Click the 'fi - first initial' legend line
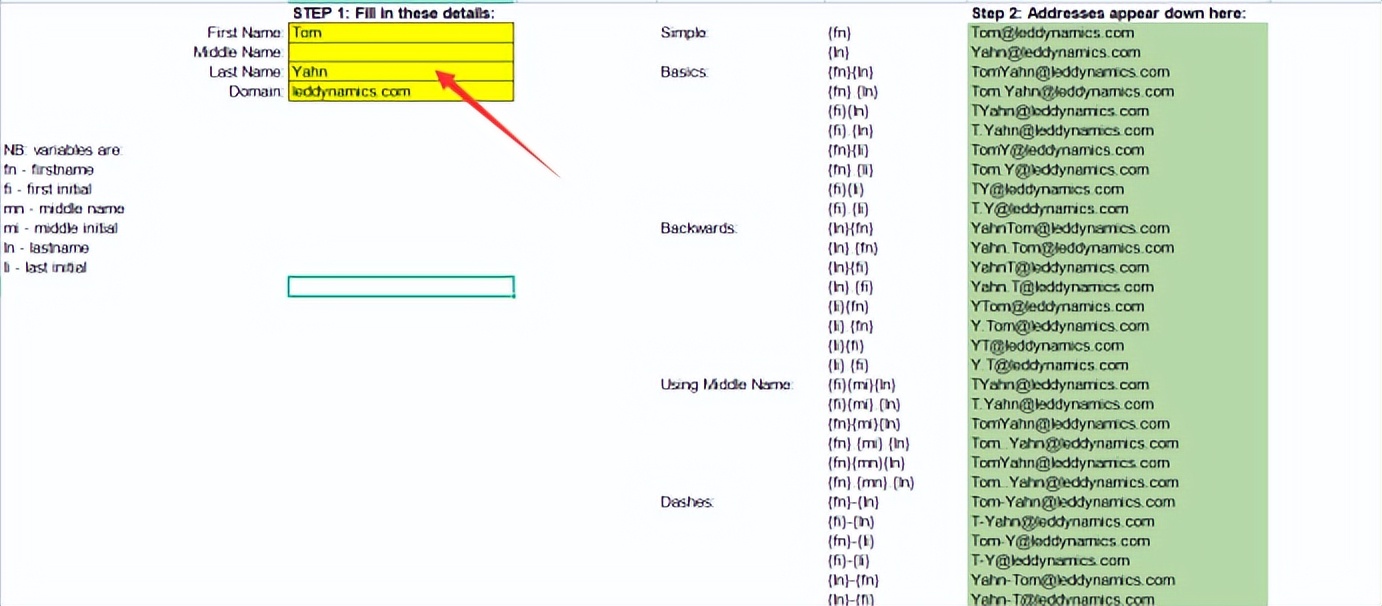The height and width of the screenshot is (606, 1382). [x=48, y=189]
